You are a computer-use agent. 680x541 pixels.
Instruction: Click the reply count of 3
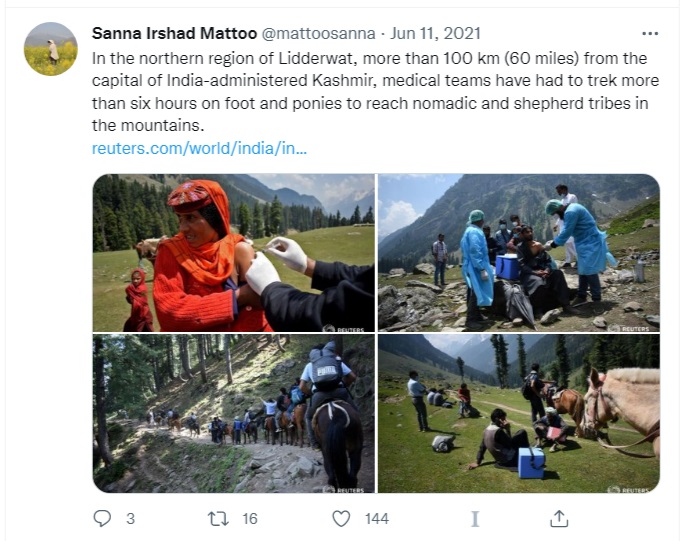click(x=130, y=518)
